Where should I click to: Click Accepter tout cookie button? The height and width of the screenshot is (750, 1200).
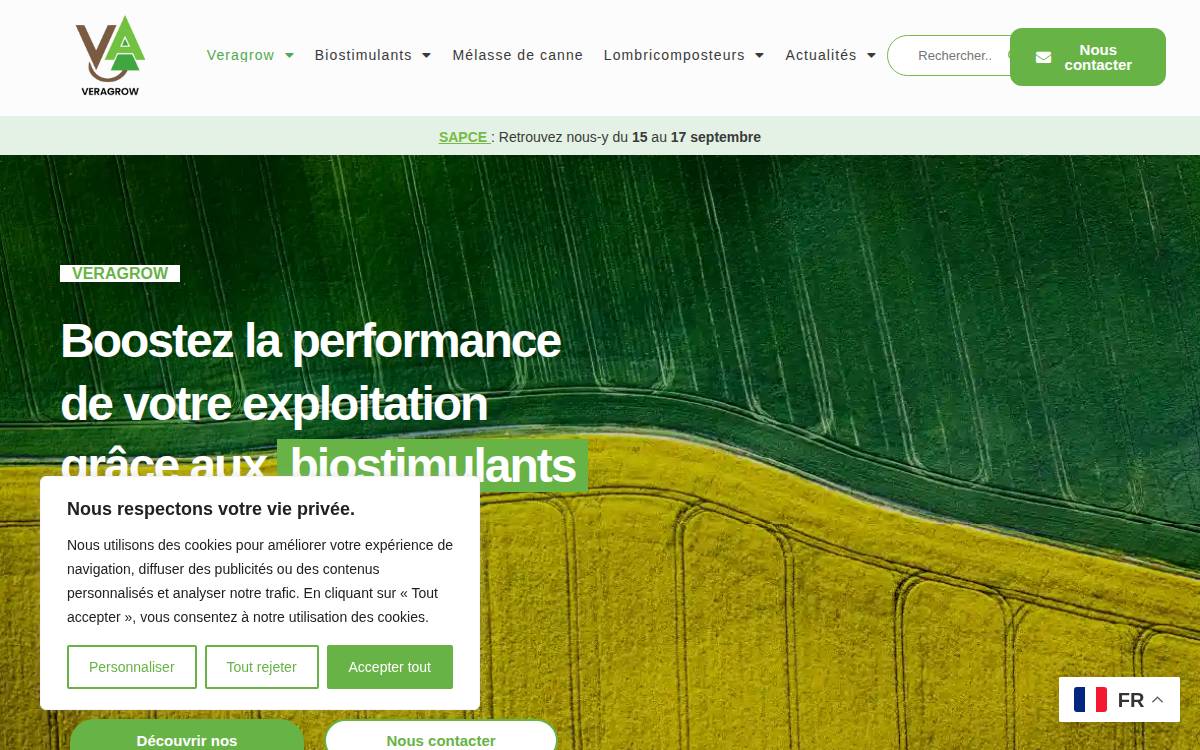pyautogui.click(x=390, y=667)
